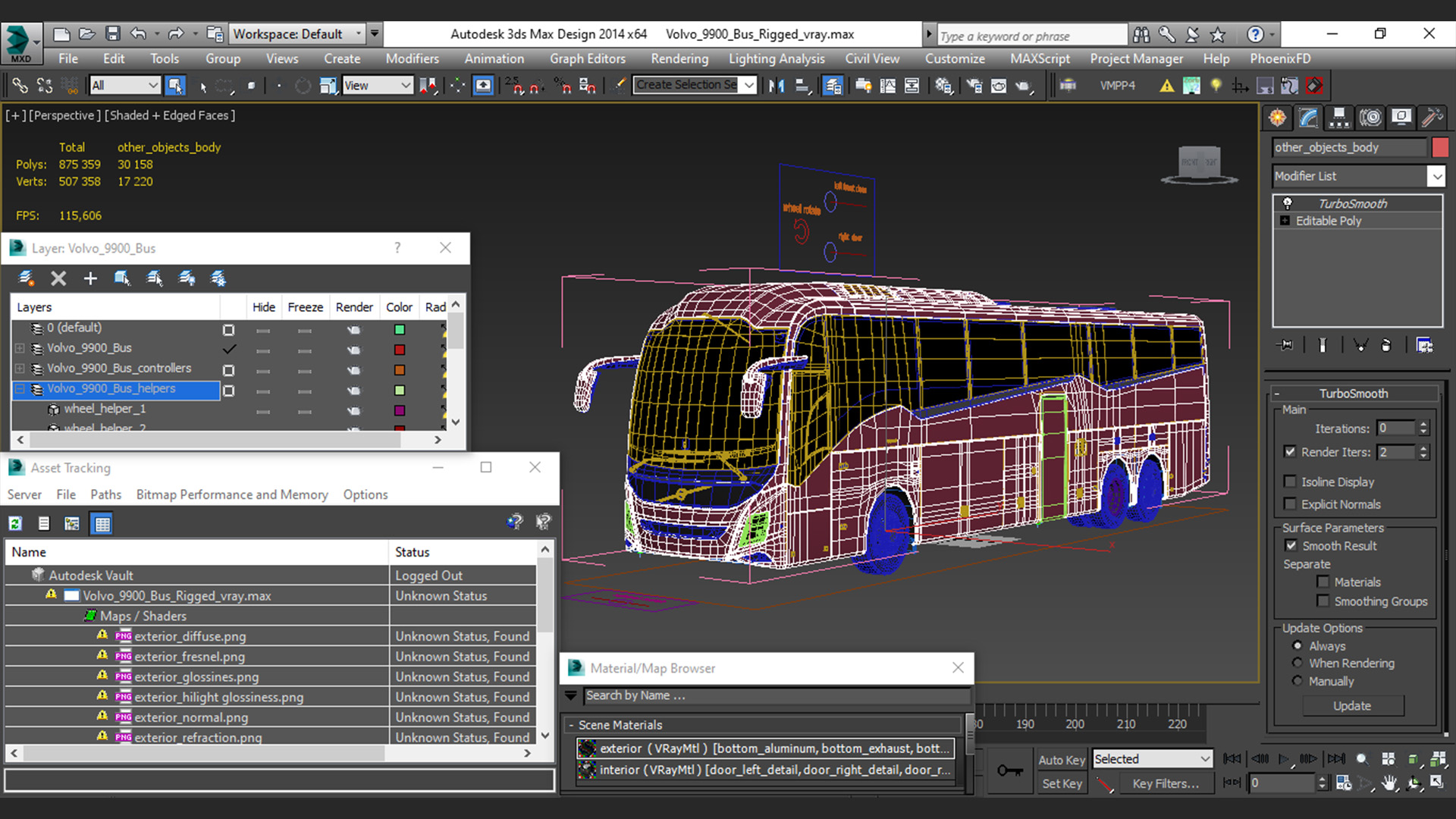The height and width of the screenshot is (819, 1456).
Task: Click the New Scene toolbar icon
Action: coord(62,34)
